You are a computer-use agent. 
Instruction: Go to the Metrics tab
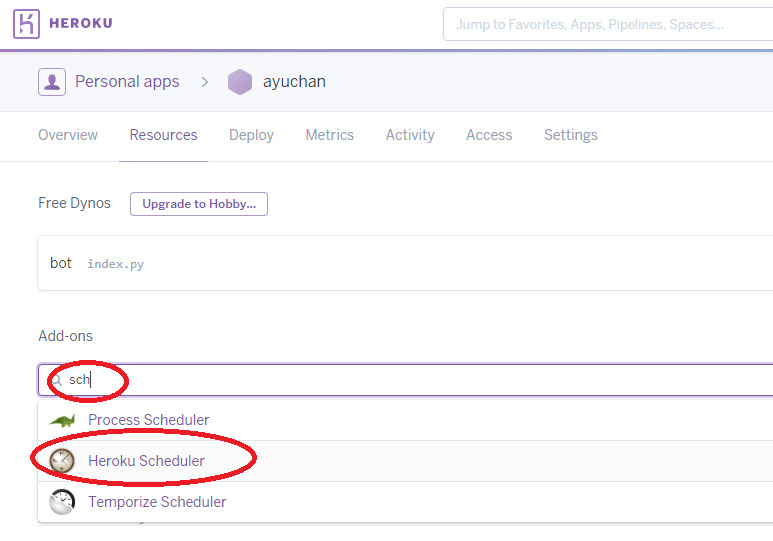330,135
